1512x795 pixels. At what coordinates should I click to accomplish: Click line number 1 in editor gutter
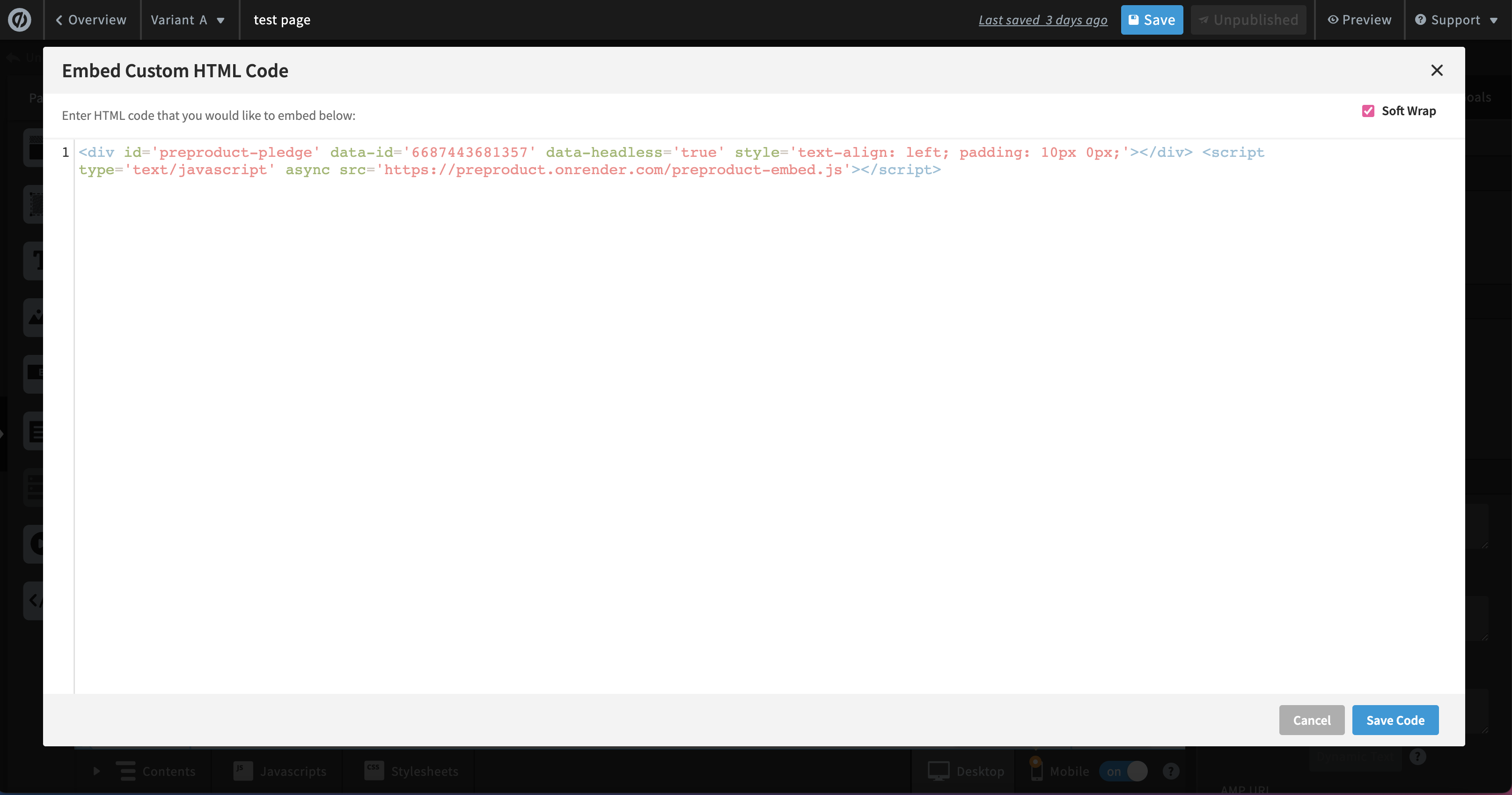click(66, 153)
